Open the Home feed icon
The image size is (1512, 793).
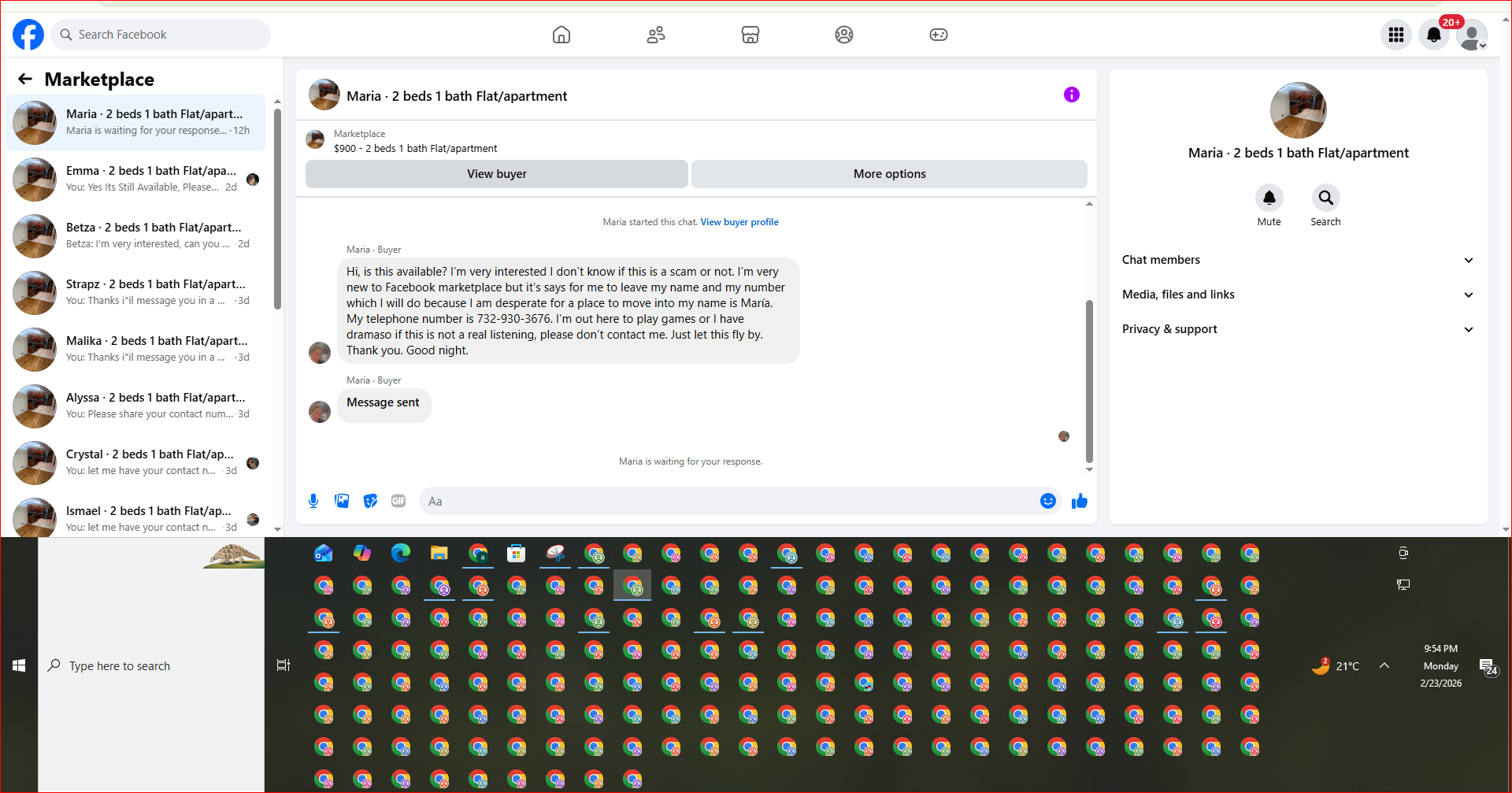click(561, 35)
